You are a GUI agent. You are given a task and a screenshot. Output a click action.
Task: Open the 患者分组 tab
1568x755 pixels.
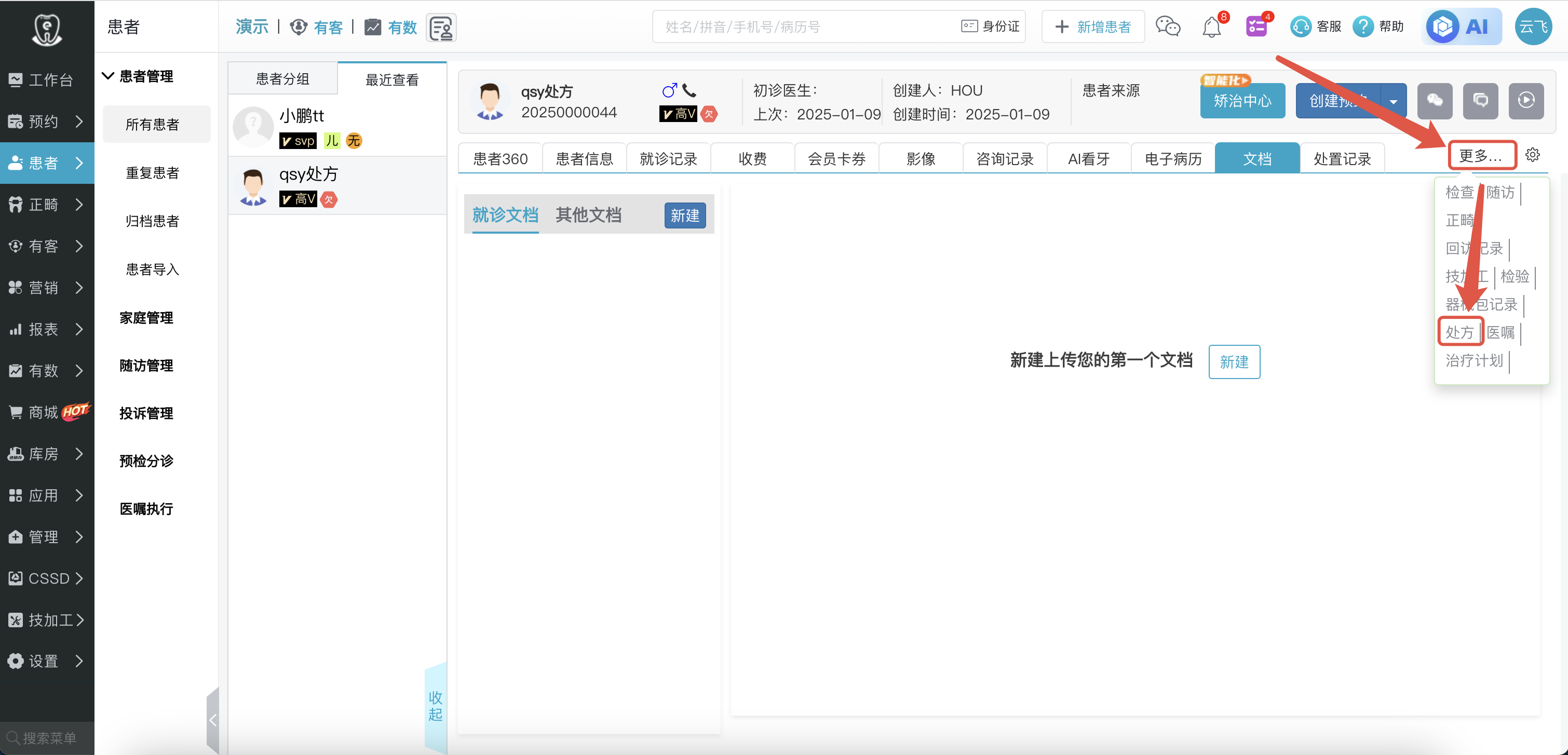click(282, 78)
